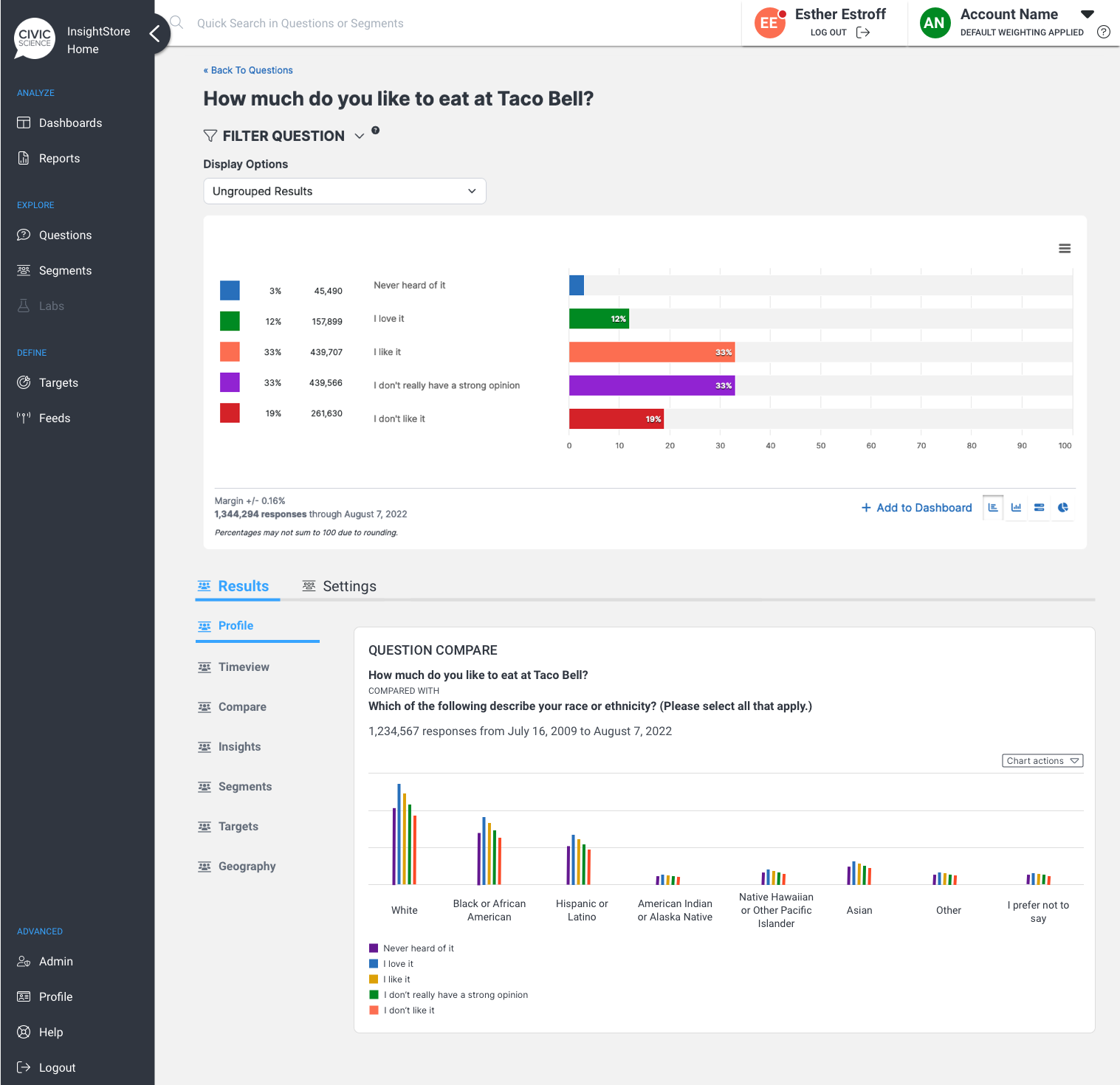
Task: Select the Insights tab
Action: [230, 746]
